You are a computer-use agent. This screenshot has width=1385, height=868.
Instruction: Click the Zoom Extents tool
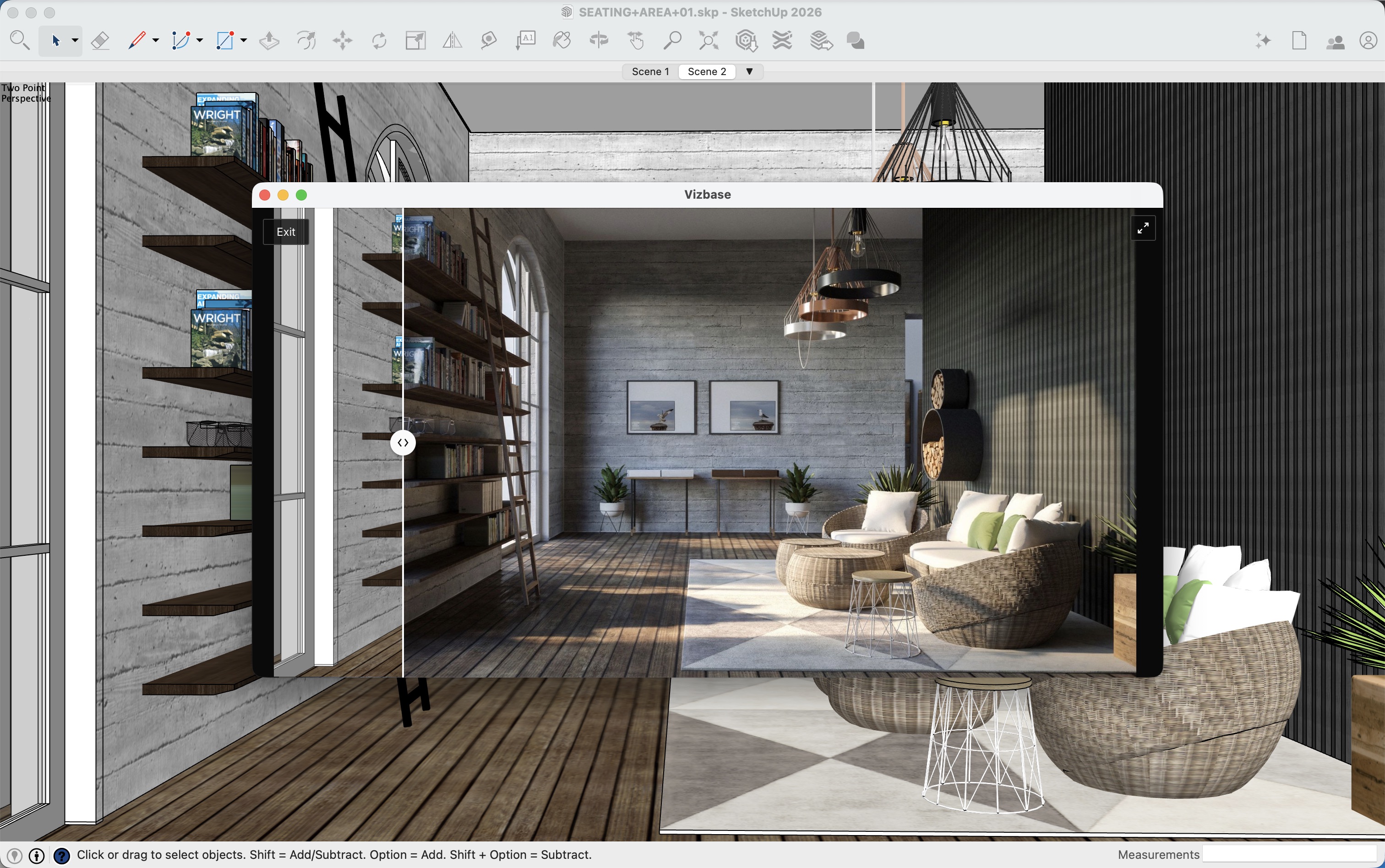[709, 41]
